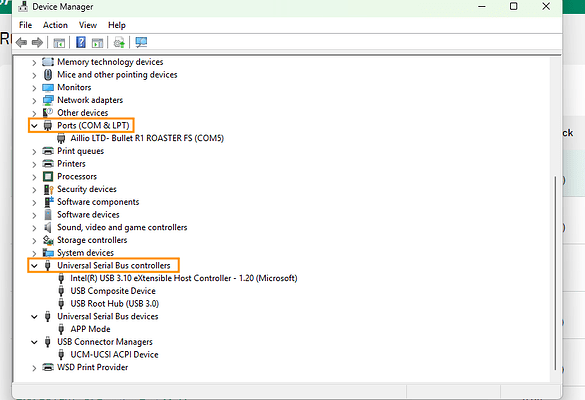This screenshot has width=585, height=400.
Task: Minimize the Device Manager window
Action: 482,6
